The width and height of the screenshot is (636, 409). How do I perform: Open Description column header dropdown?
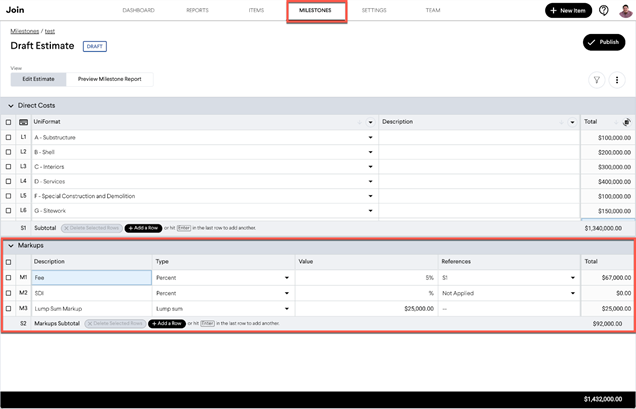coord(572,122)
